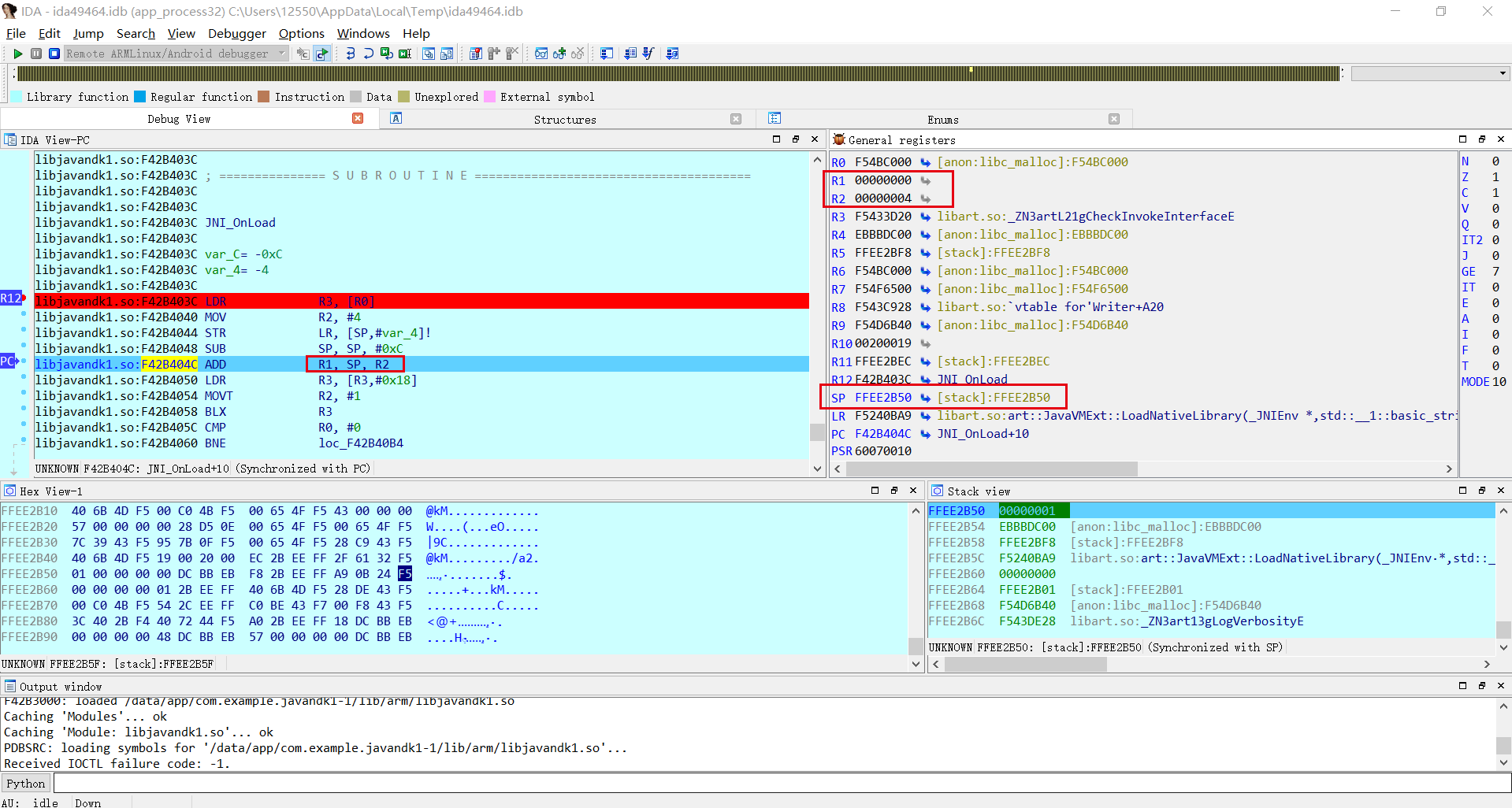1512x808 pixels.
Task: Toggle breakpoint dot at F42B4060 BNE line
Action: tap(24, 440)
